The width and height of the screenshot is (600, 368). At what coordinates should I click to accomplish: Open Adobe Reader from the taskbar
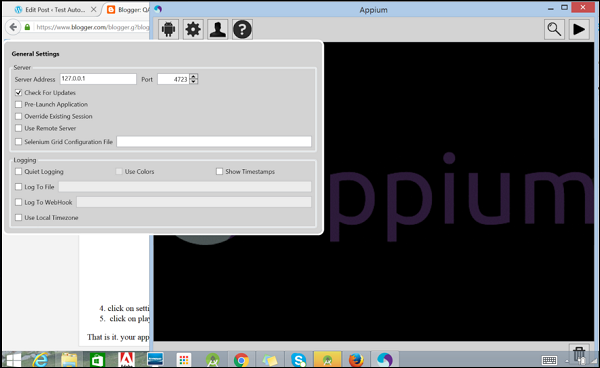(x=126, y=360)
